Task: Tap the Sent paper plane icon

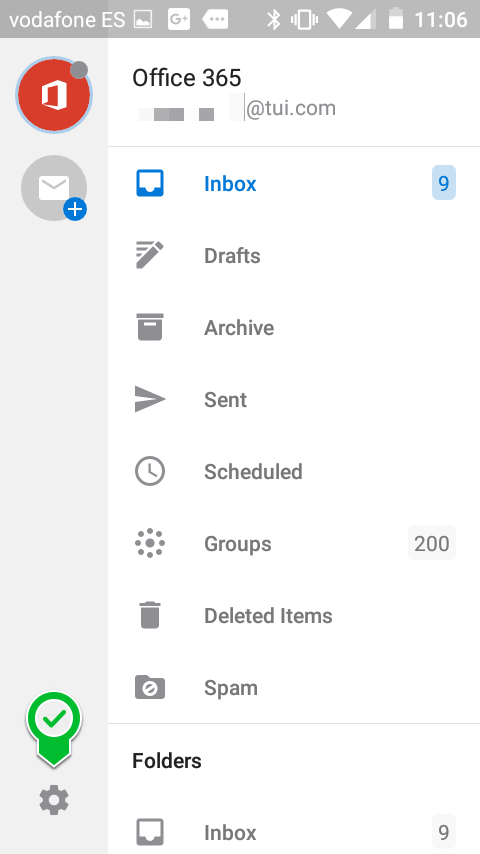Action: coord(150,399)
